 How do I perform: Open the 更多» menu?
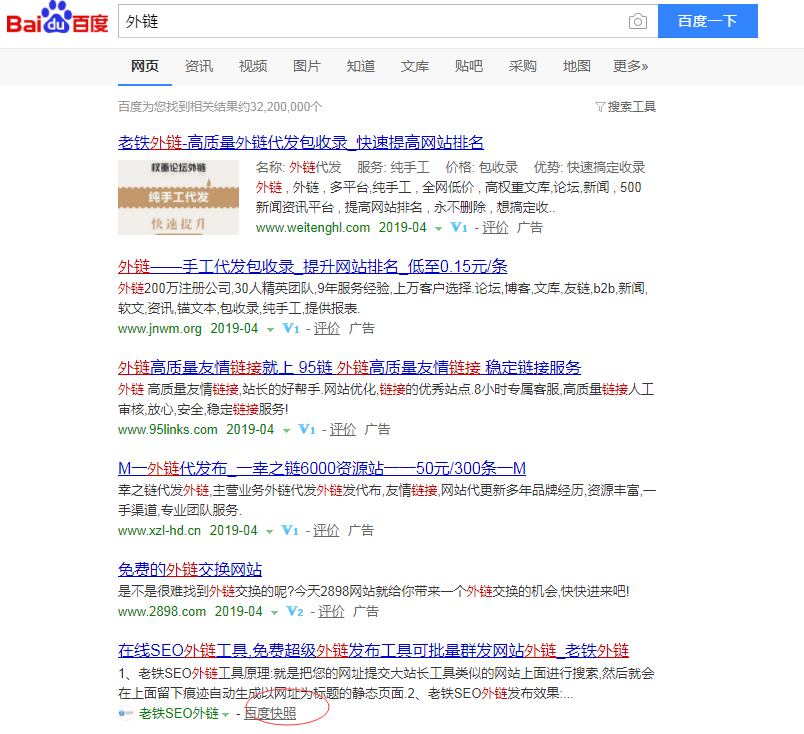[x=630, y=66]
